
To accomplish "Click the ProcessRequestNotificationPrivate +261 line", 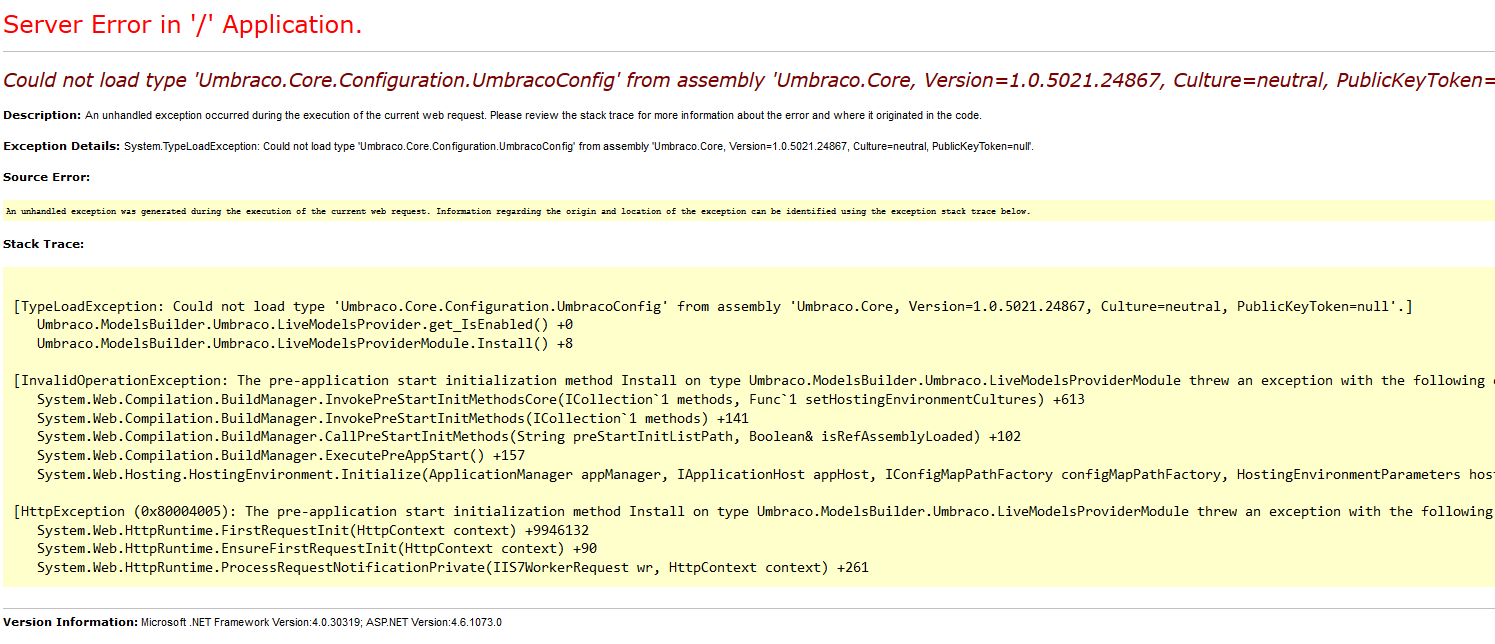I will (452, 567).
